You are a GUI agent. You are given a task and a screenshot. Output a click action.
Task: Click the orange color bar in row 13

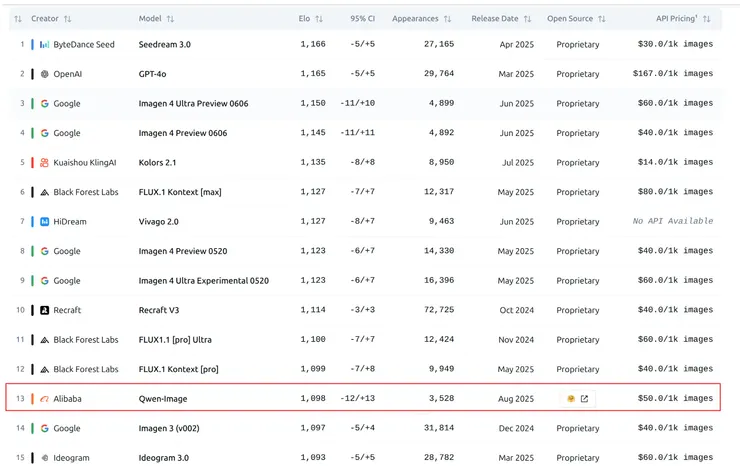pos(33,399)
